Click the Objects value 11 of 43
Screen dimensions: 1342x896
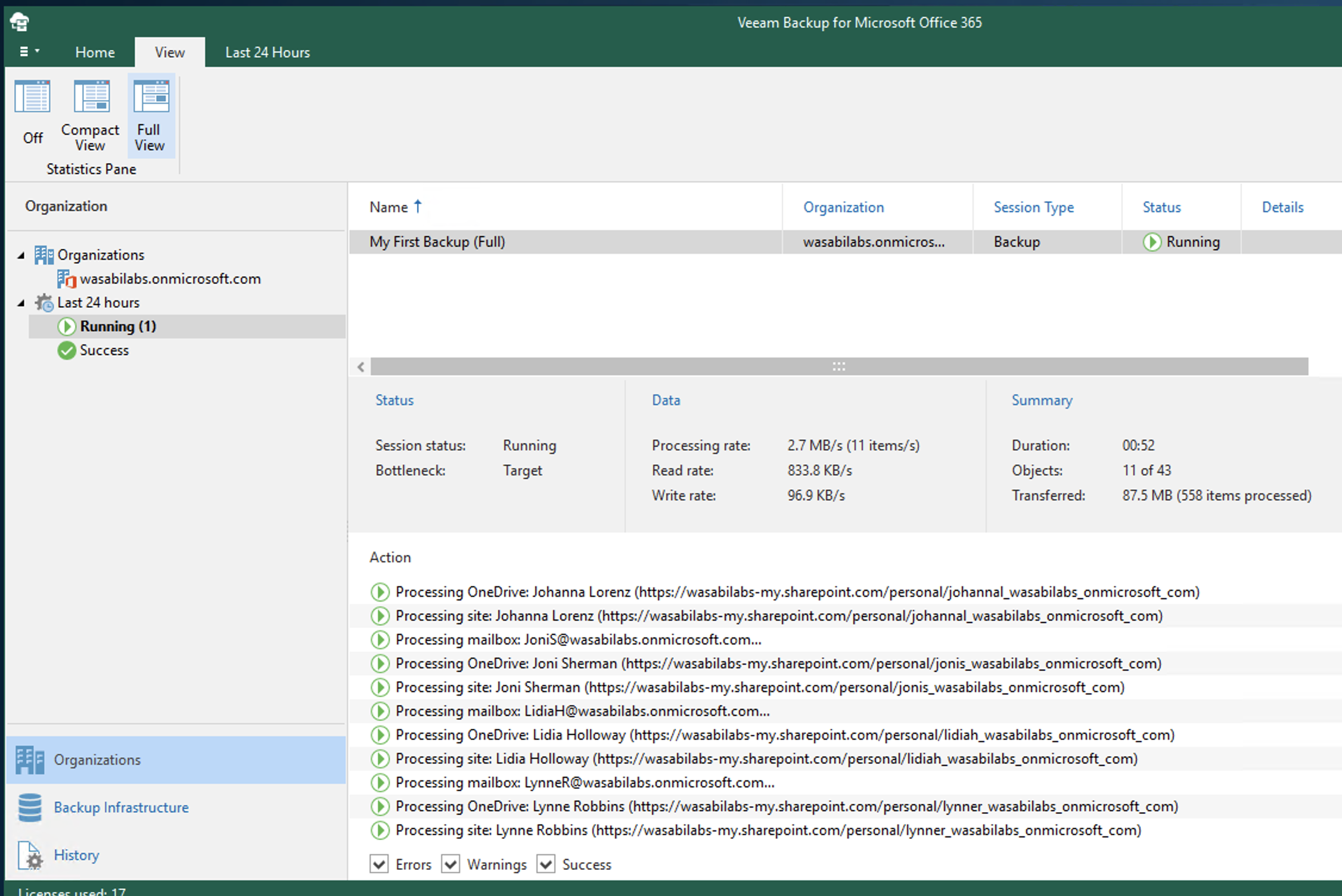(1147, 471)
